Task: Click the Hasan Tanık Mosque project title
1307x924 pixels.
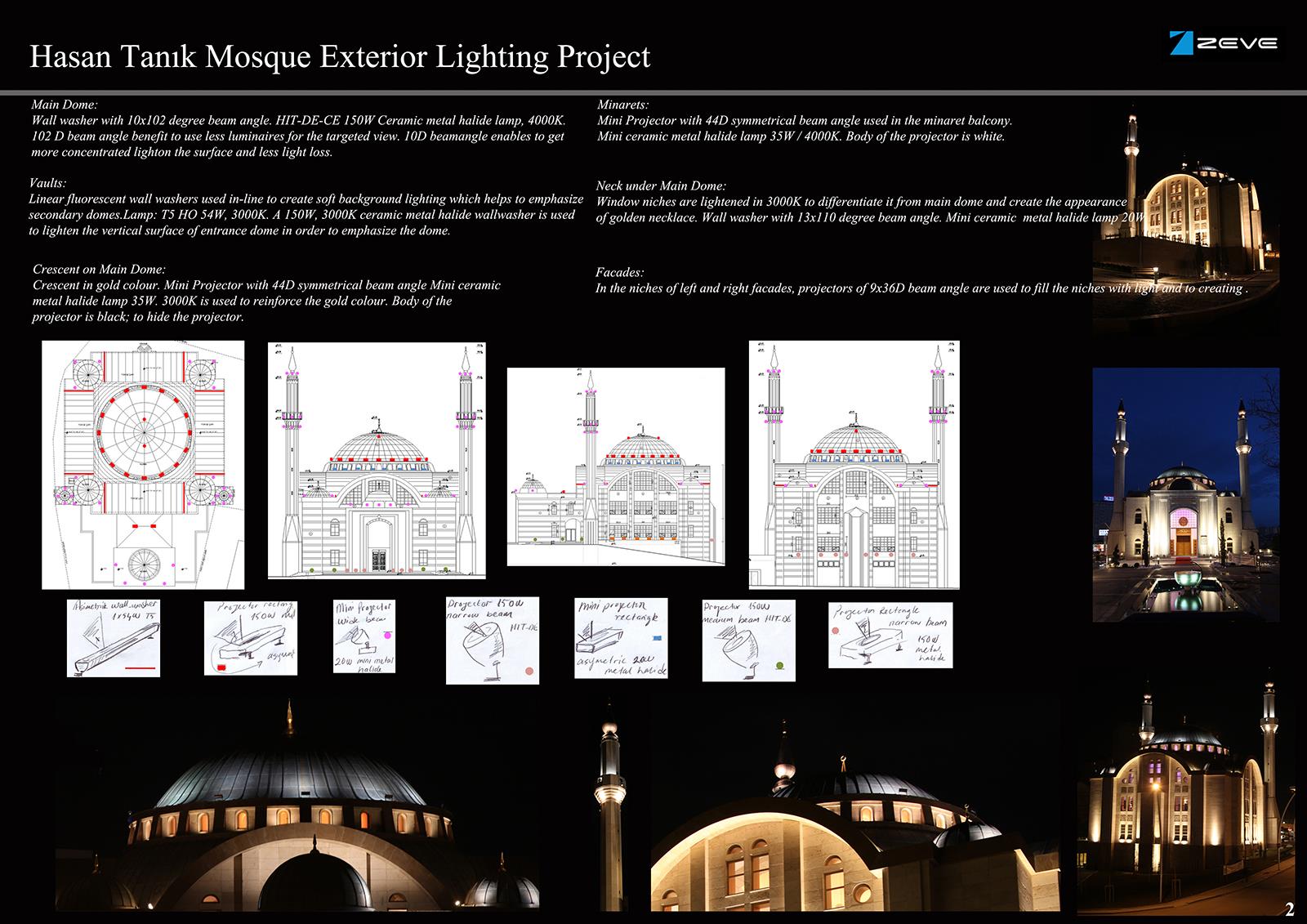Action: click(x=340, y=56)
